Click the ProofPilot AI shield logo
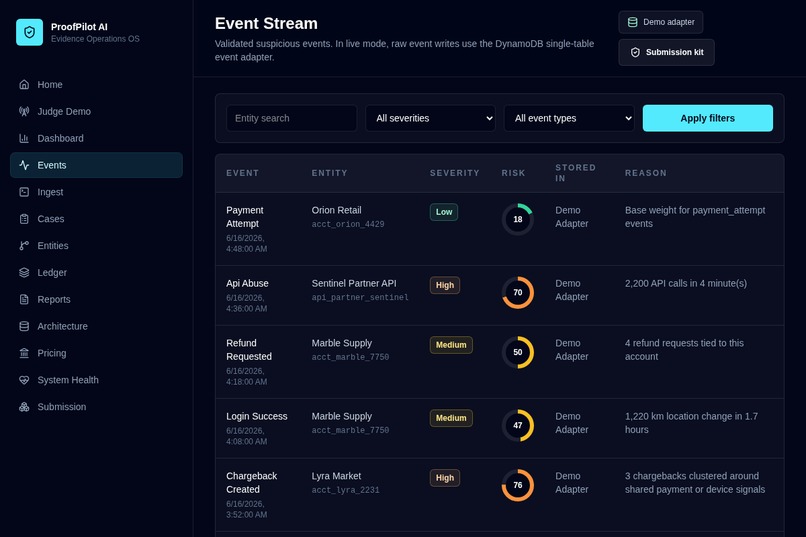 click(29, 32)
